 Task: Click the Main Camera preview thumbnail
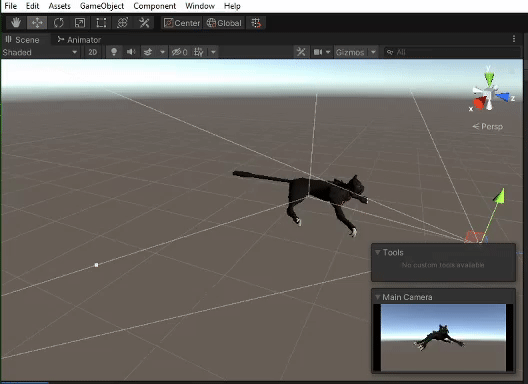[x=443, y=338]
